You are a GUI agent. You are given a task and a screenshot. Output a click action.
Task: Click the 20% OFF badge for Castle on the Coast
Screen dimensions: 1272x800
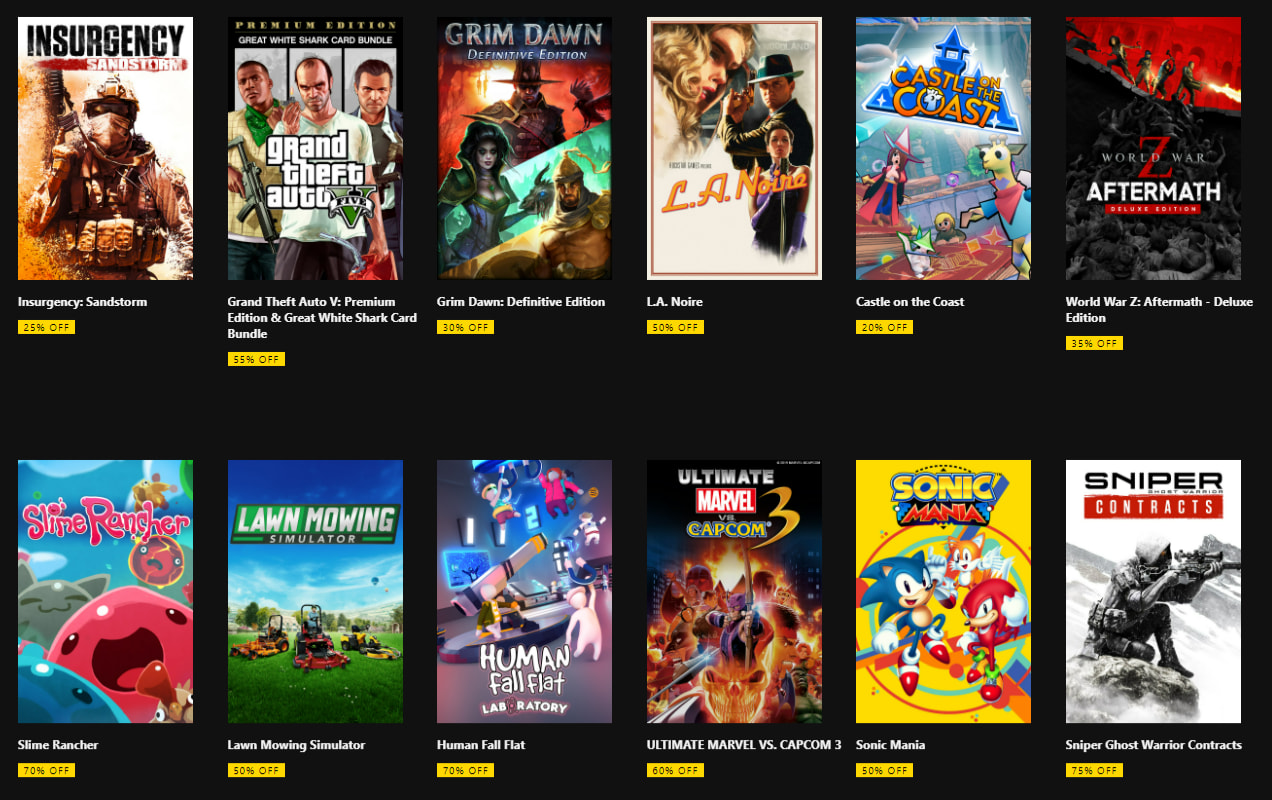tap(884, 327)
